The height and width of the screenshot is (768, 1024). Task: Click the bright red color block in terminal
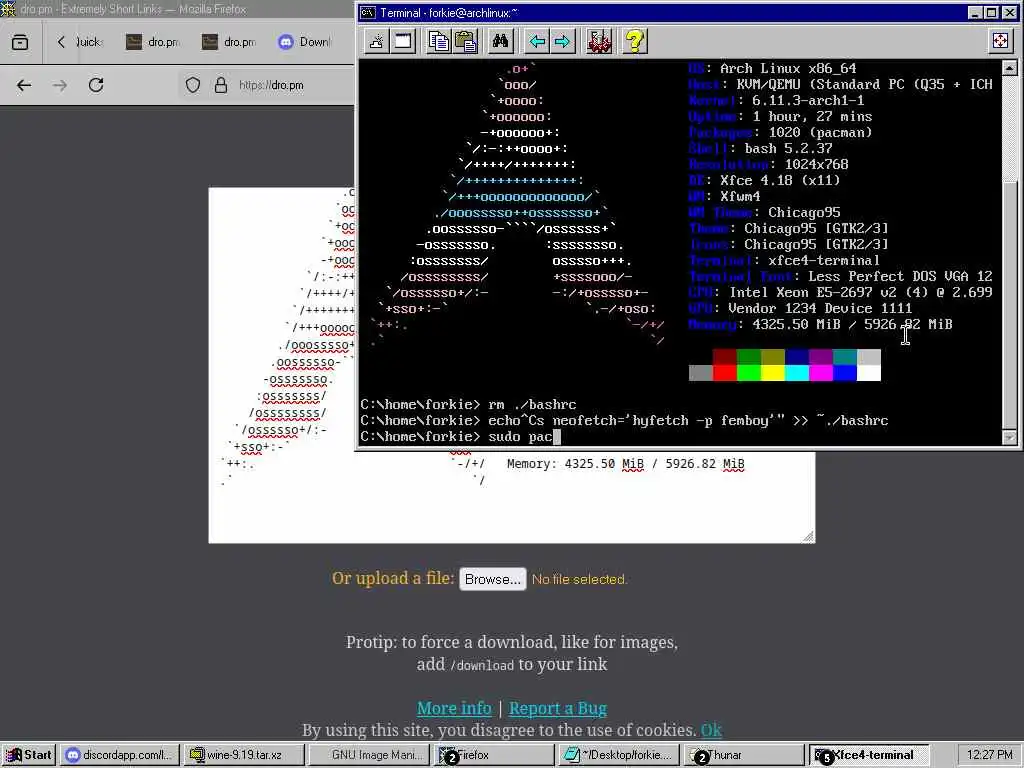coord(725,373)
